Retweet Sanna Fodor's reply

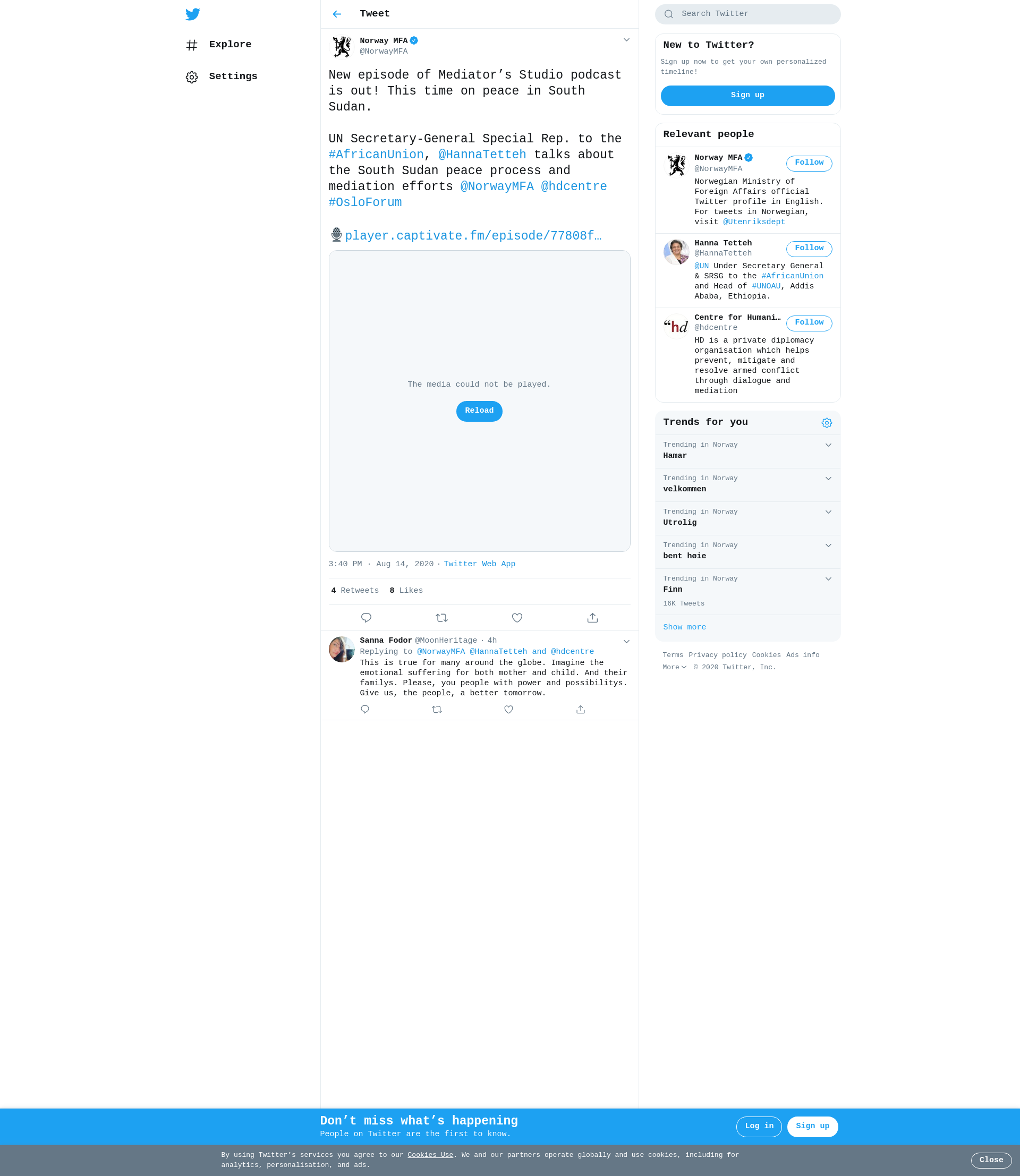[x=437, y=709]
